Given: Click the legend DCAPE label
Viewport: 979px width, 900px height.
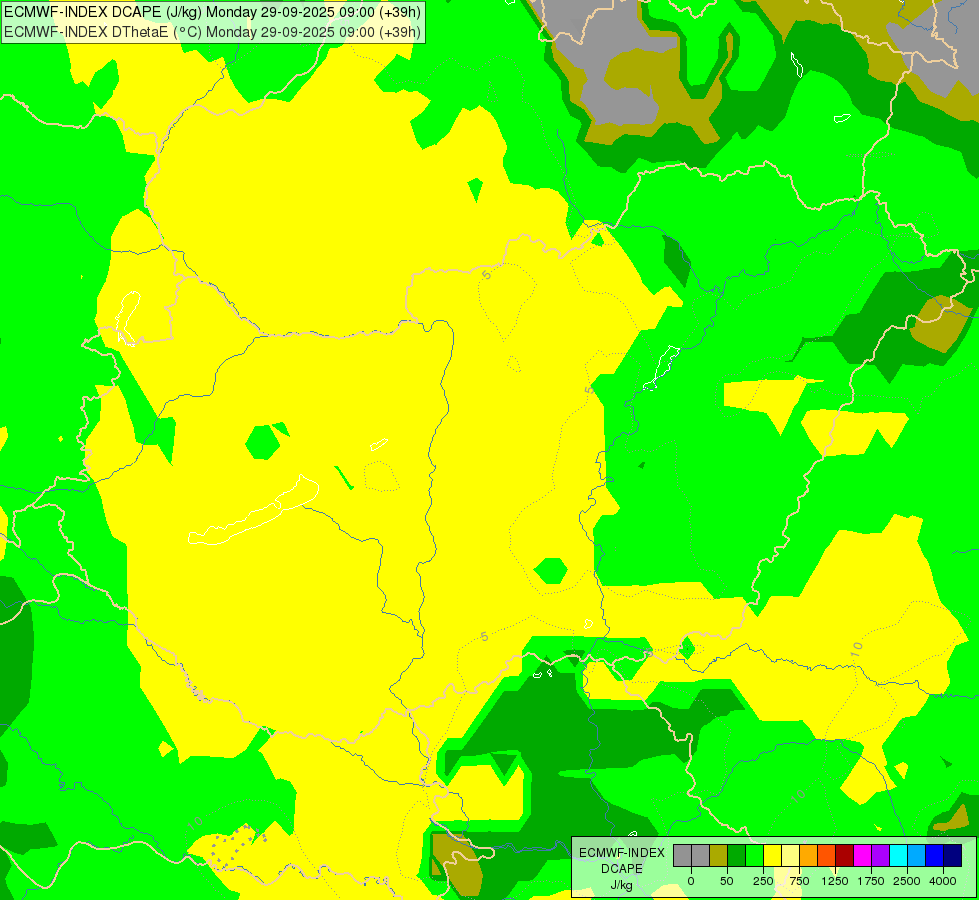Looking at the screenshot, I should tap(622, 869).
